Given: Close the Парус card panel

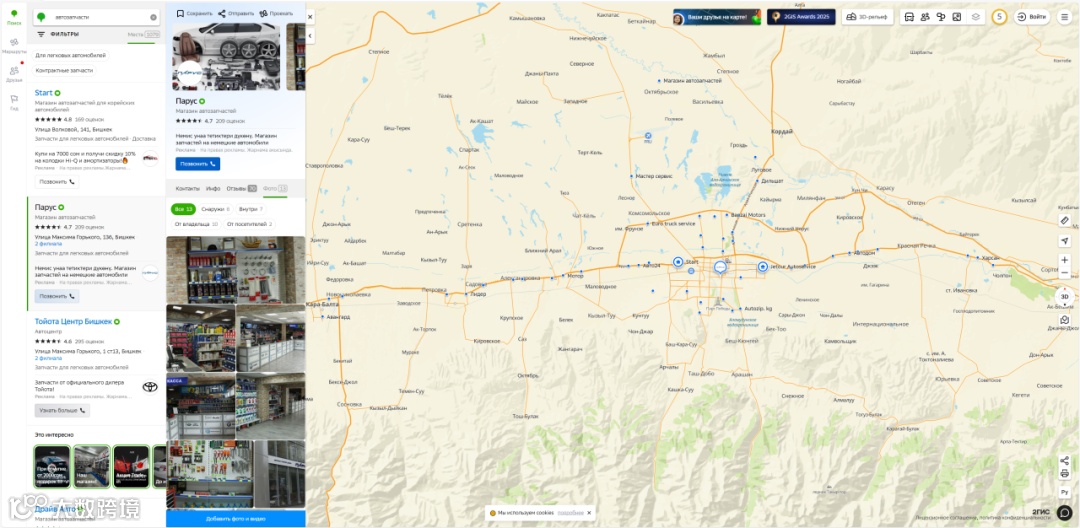Looking at the screenshot, I should click(310, 17).
